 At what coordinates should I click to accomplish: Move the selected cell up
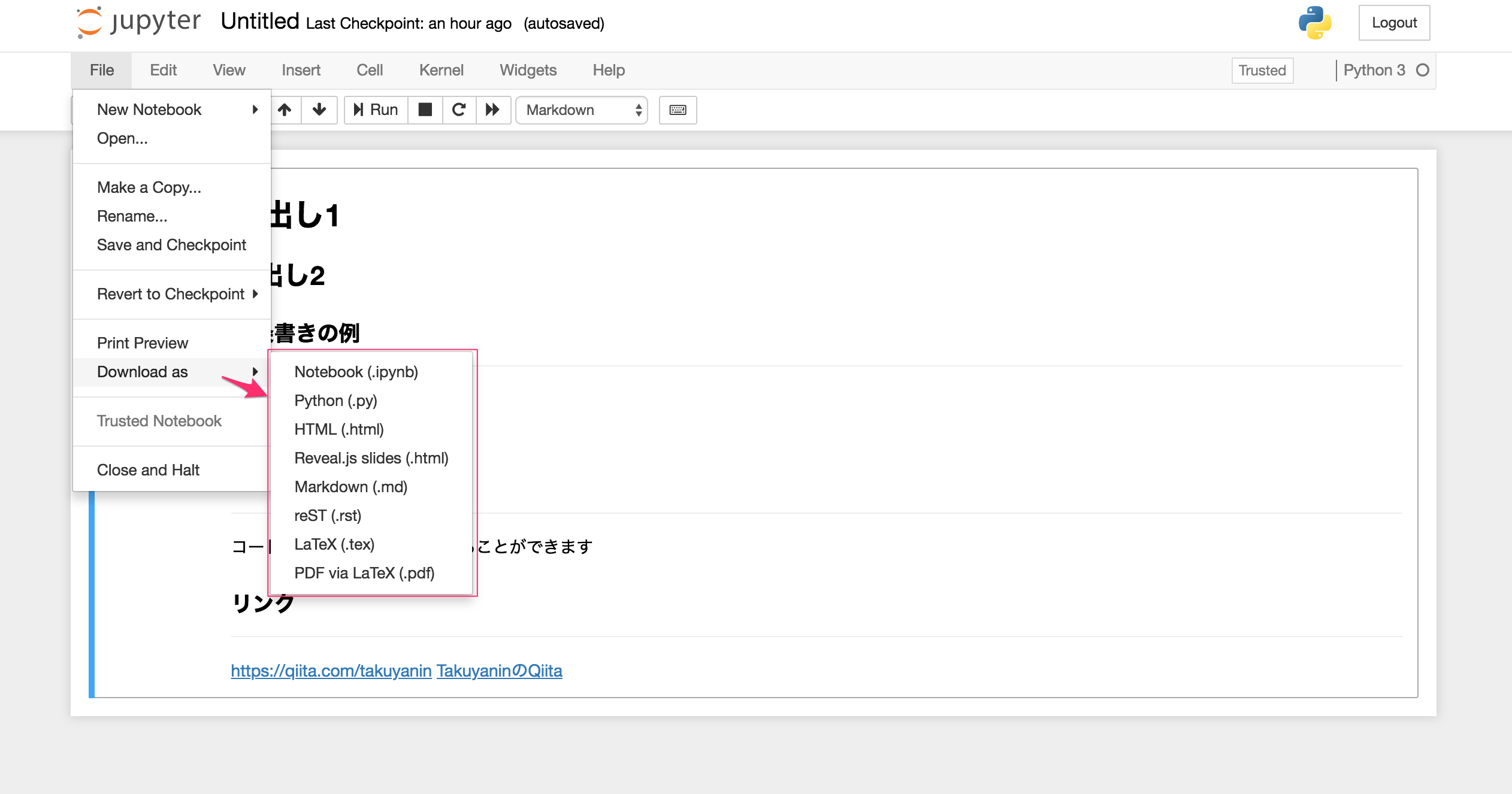point(285,110)
